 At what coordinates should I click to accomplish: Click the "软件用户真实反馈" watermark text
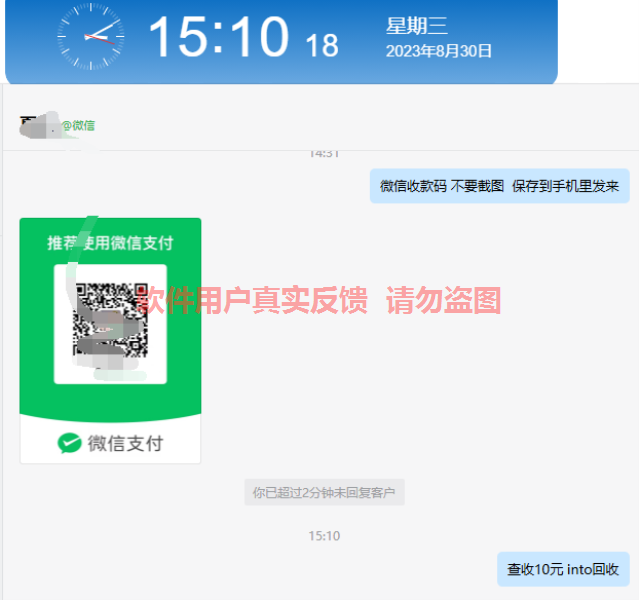click(x=252, y=300)
